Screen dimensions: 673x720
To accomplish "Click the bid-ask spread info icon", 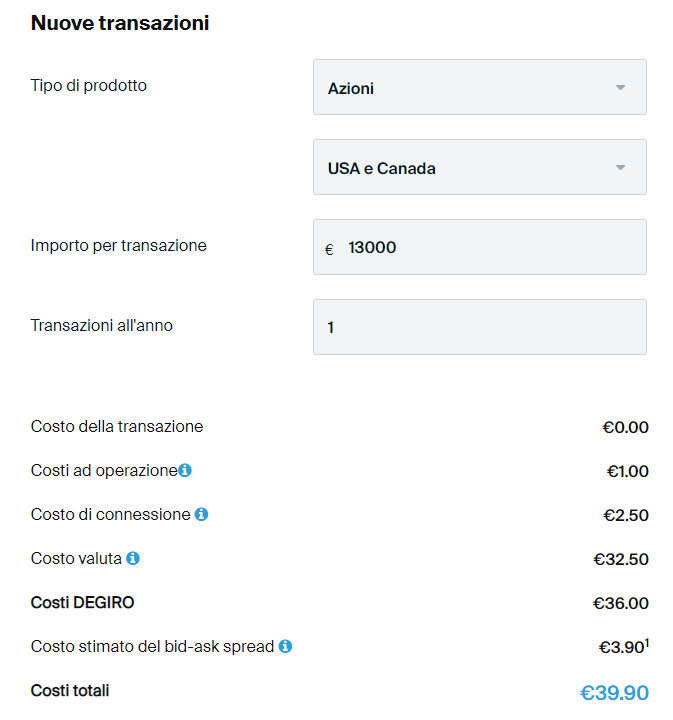I will (285, 646).
